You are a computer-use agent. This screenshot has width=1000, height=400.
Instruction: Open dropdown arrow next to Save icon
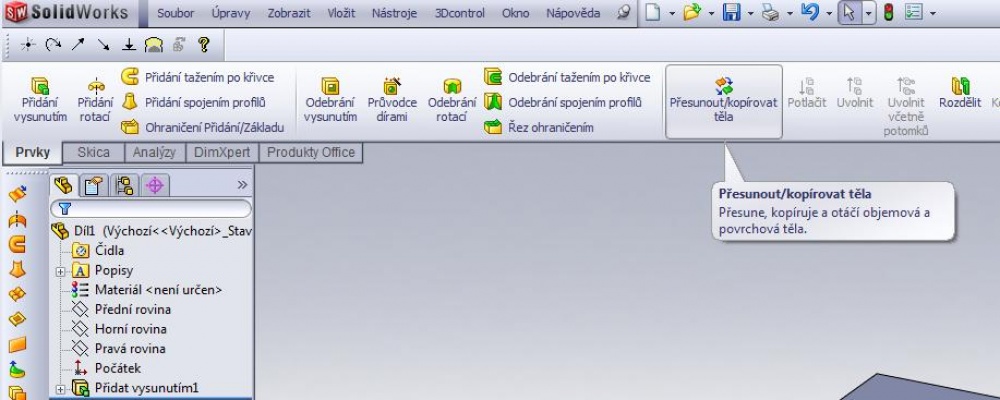[x=750, y=13]
